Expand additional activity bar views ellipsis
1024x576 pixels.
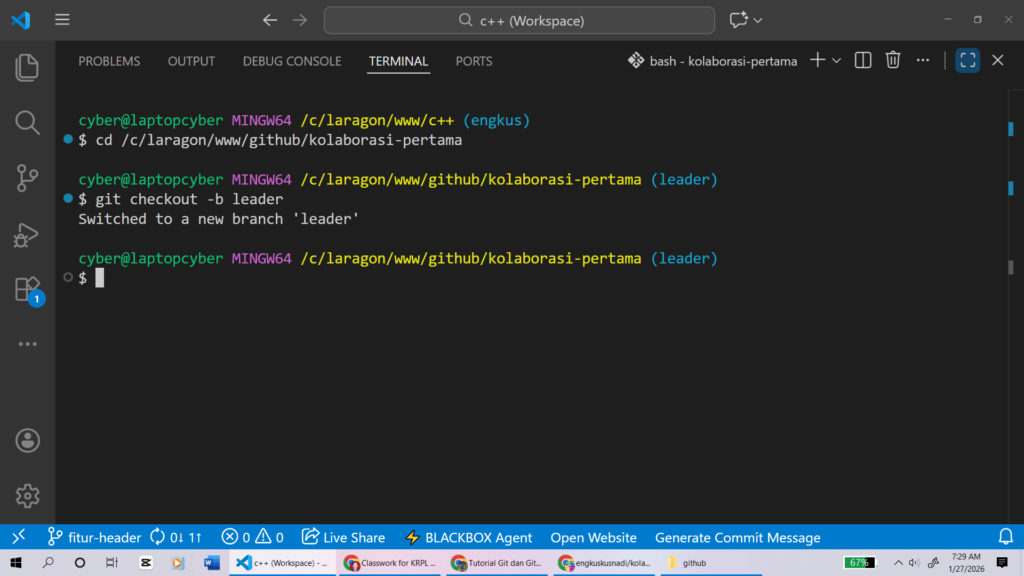[x=27, y=344]
